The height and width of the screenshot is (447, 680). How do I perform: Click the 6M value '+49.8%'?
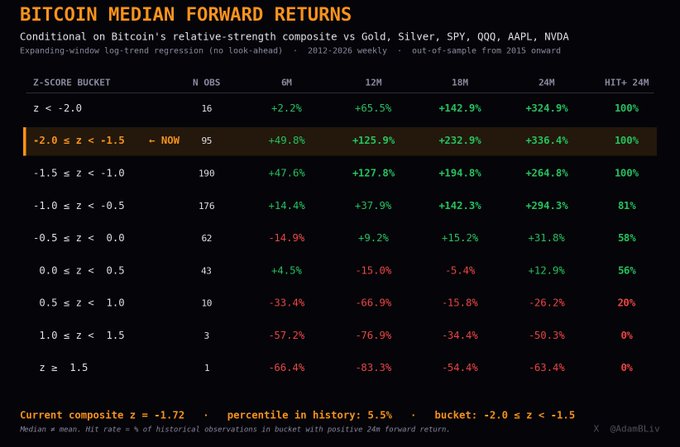click(287, 140)
